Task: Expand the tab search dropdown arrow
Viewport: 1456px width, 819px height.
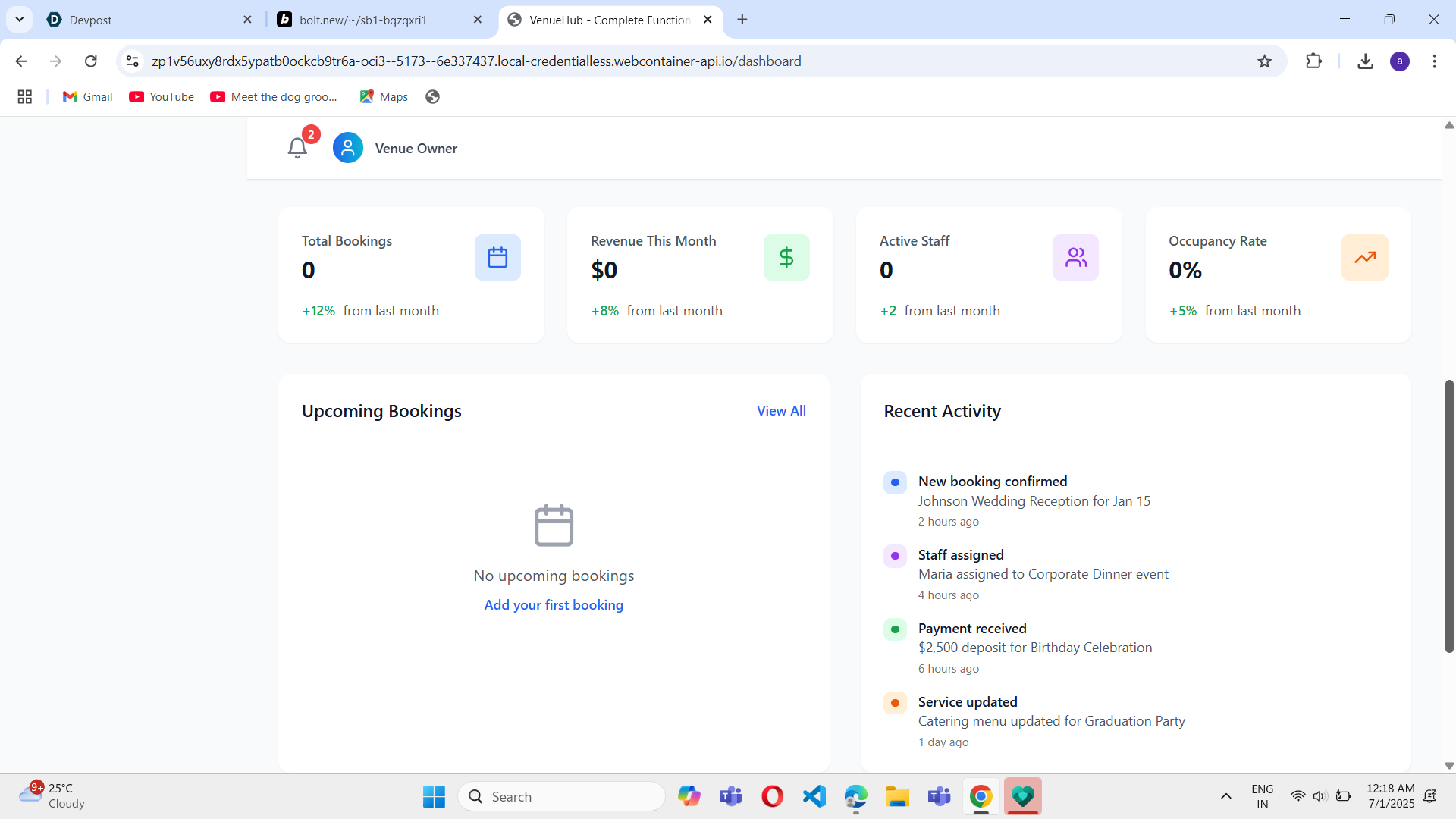Action: [x=20, y=20]
